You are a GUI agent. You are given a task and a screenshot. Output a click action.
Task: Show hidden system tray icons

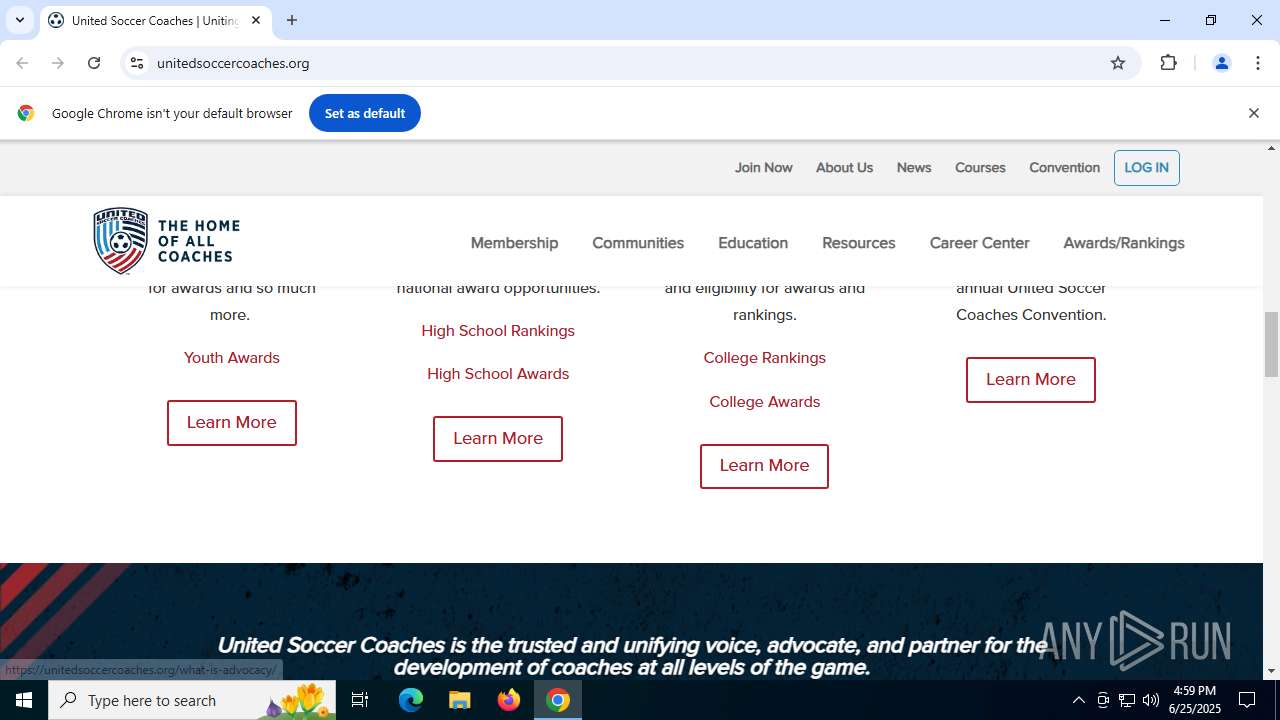point(1078,700)
